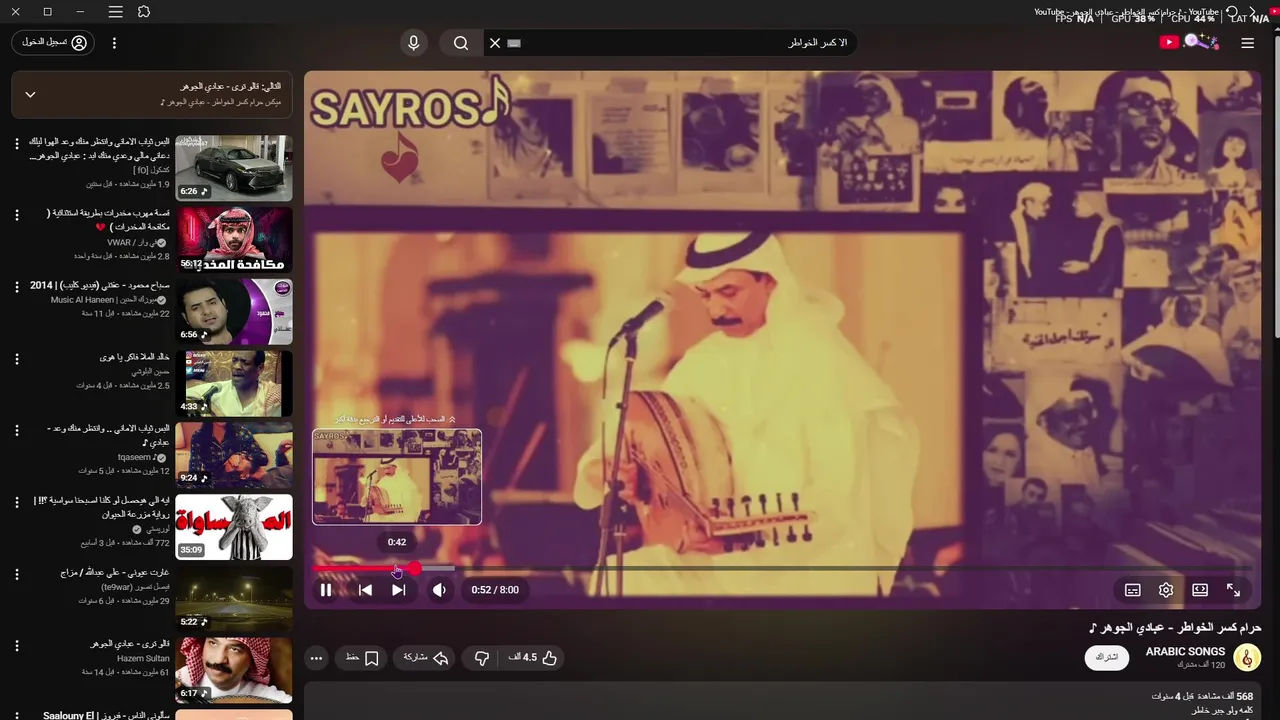Like the video with 4.5 thousand likes
Screen dimensions: 1280x720
coord(534,658)
